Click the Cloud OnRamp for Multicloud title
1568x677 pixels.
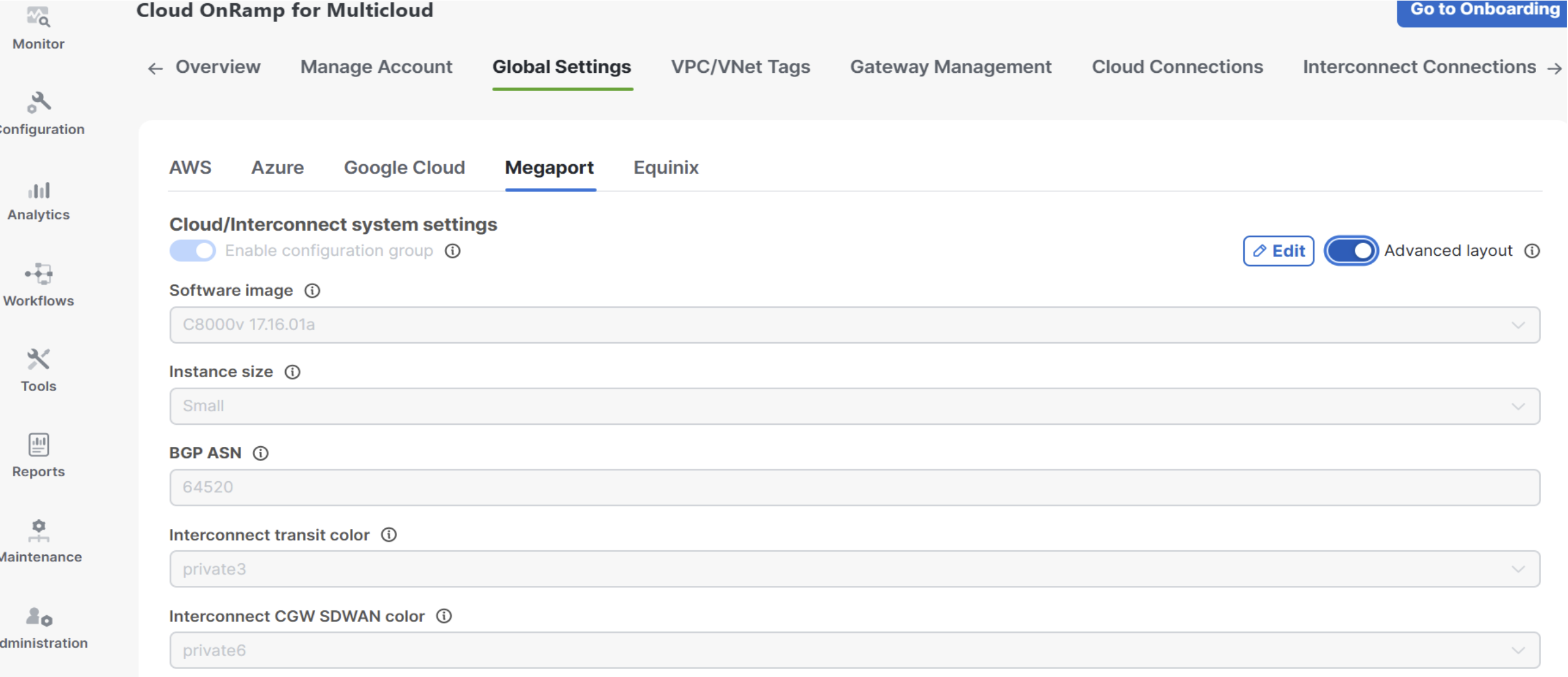285,10
